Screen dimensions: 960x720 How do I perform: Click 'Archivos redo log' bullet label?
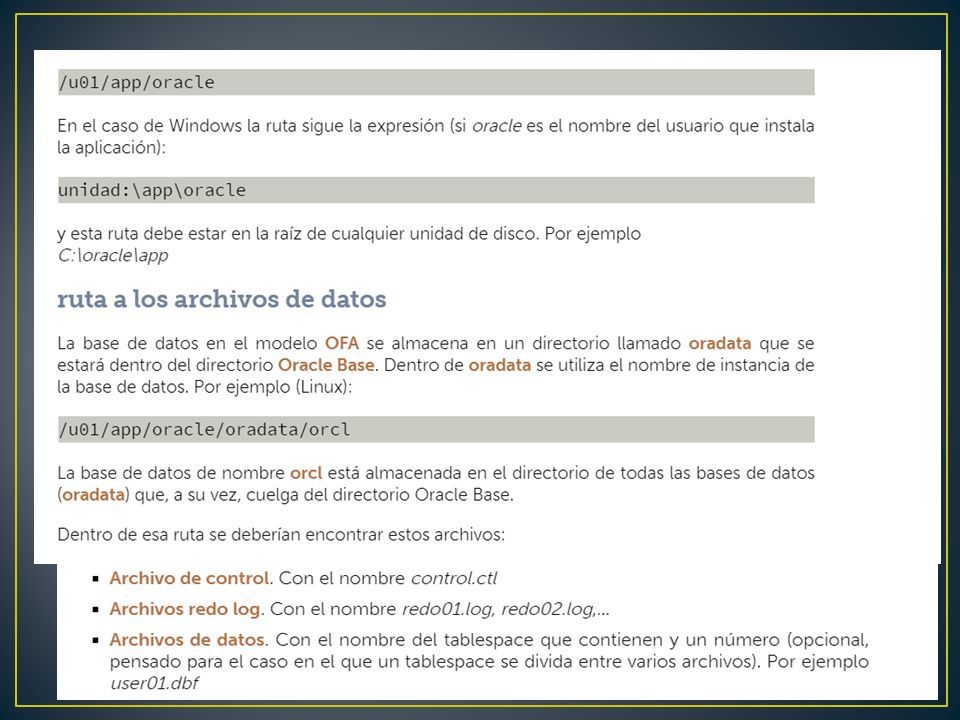[x=185, y=609]
